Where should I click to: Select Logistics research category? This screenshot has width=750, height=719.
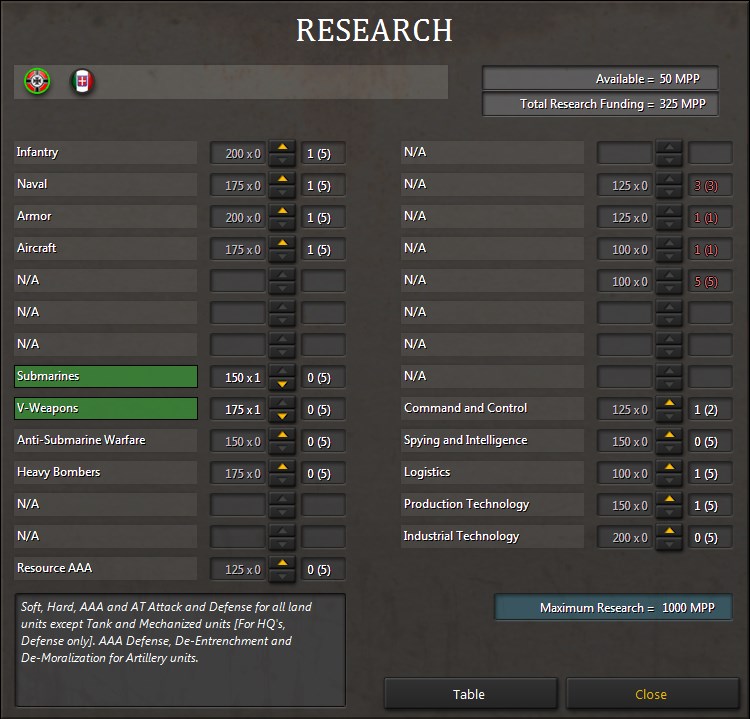pyautogui.click(x=492, y=473)
